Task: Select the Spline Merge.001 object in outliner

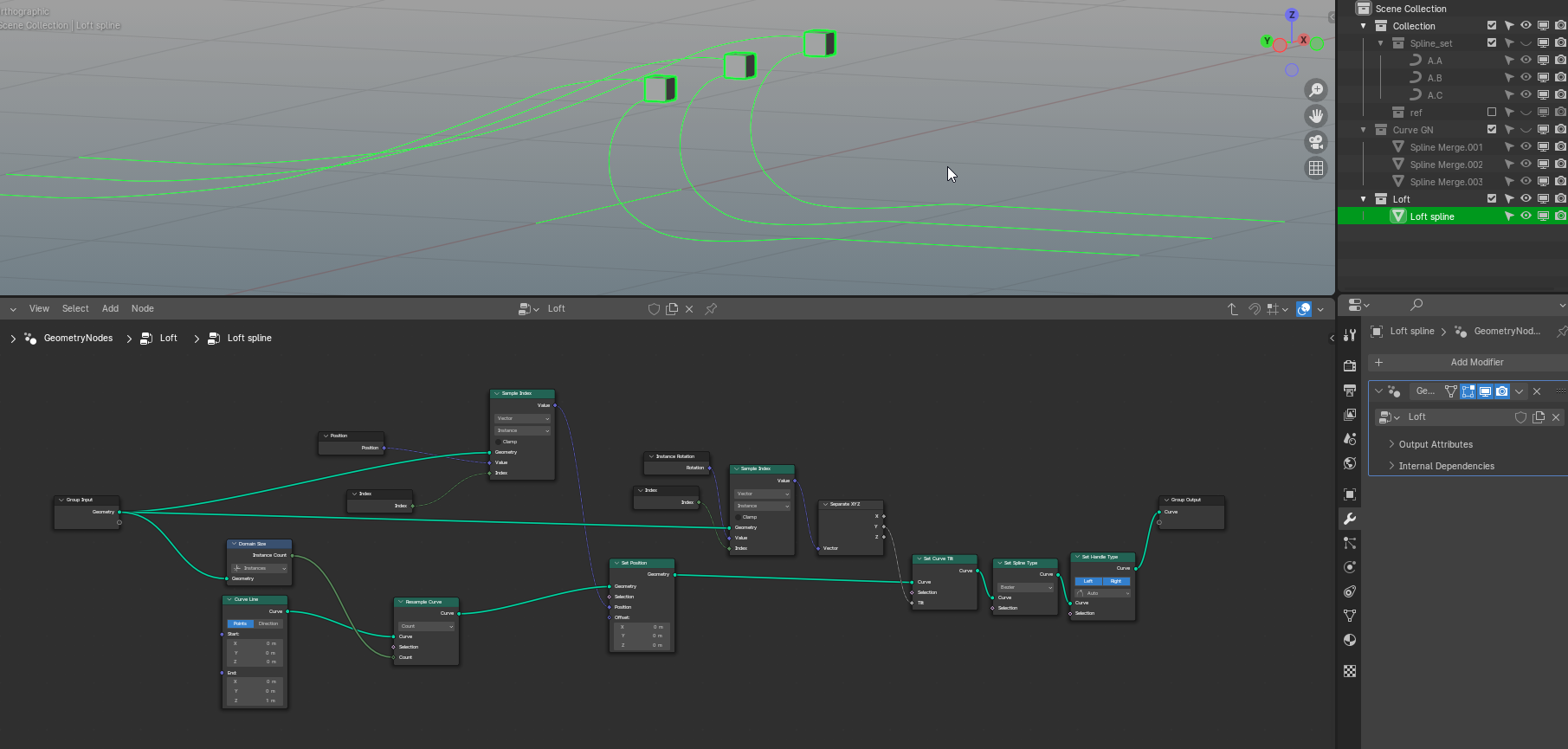Action: (1446, 147)
